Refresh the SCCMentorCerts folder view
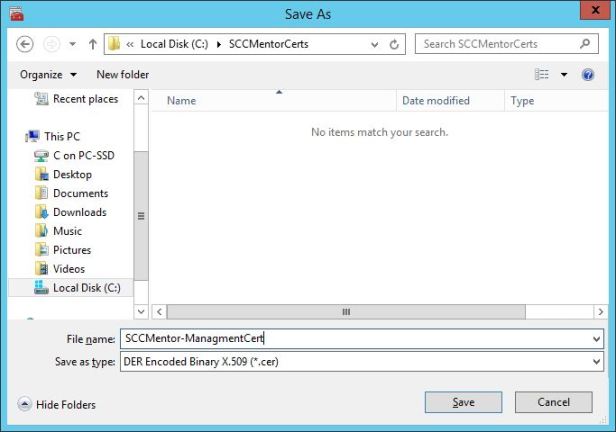The image size is (616, 432). pos(395,44)
